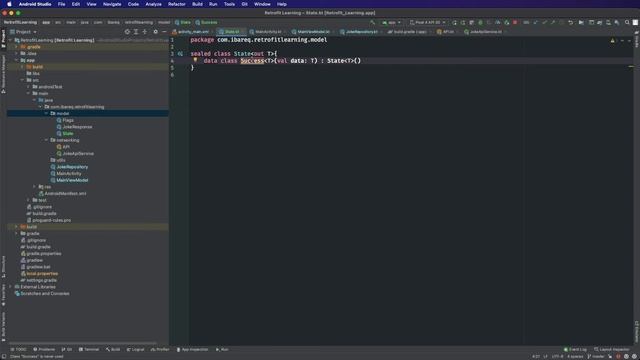This screenshot has width=640, height=360.
Task: Click the yellow intention lightbulb in editor
Action: tap(195, 60)
